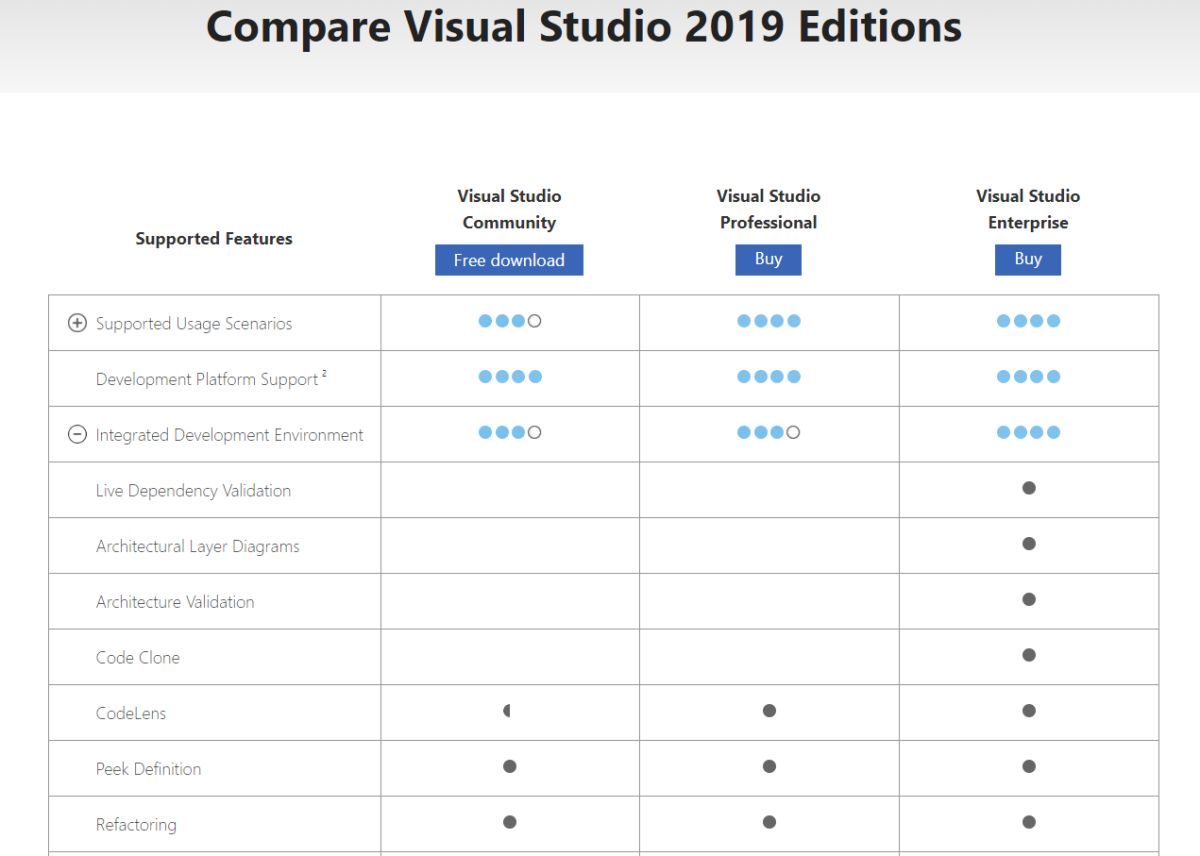The image size is (1200, 856).
Task: Click the Development Platform Support footnote 2
Action: point(325,374)
